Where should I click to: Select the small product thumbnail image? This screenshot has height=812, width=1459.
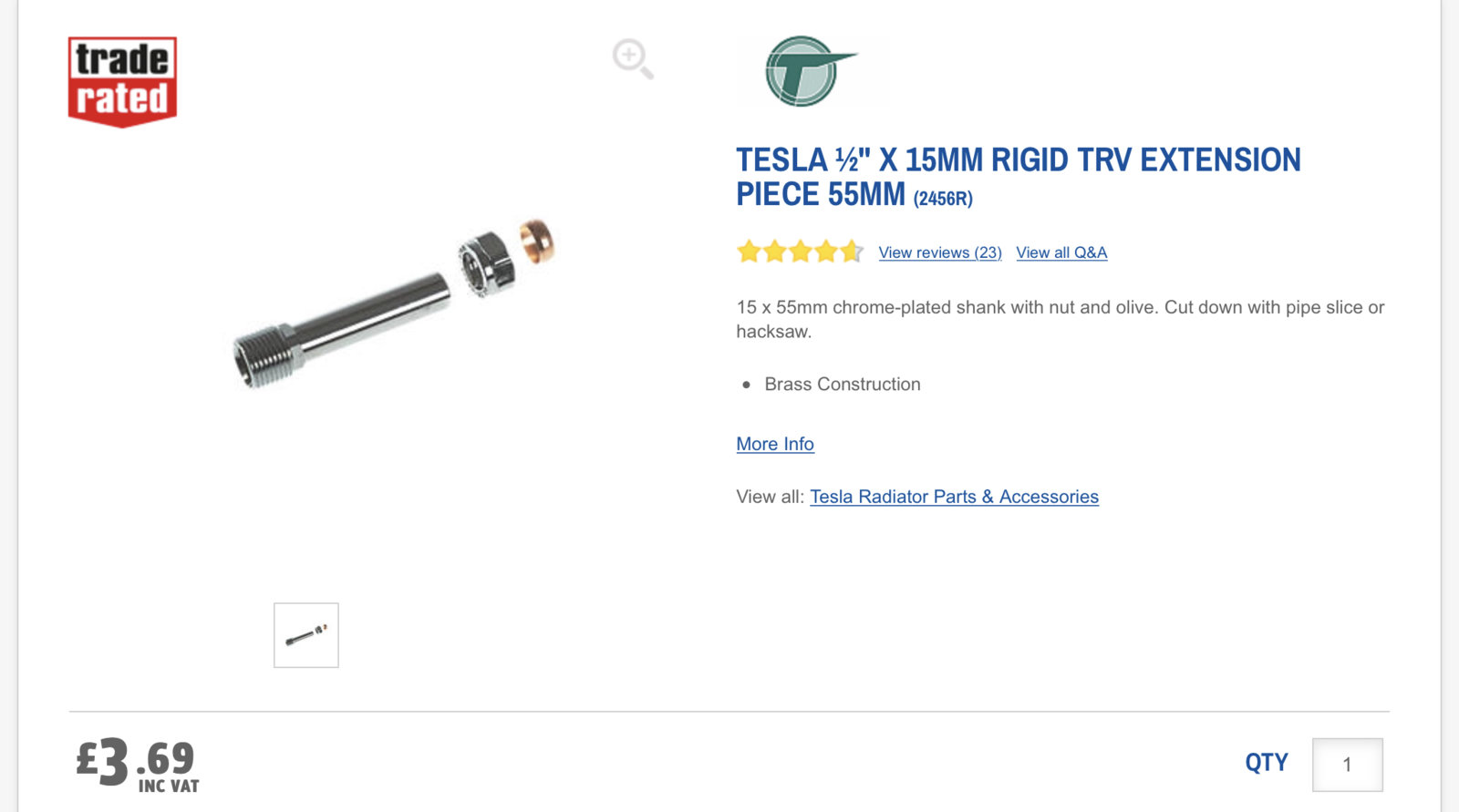(x=306, y=635)
